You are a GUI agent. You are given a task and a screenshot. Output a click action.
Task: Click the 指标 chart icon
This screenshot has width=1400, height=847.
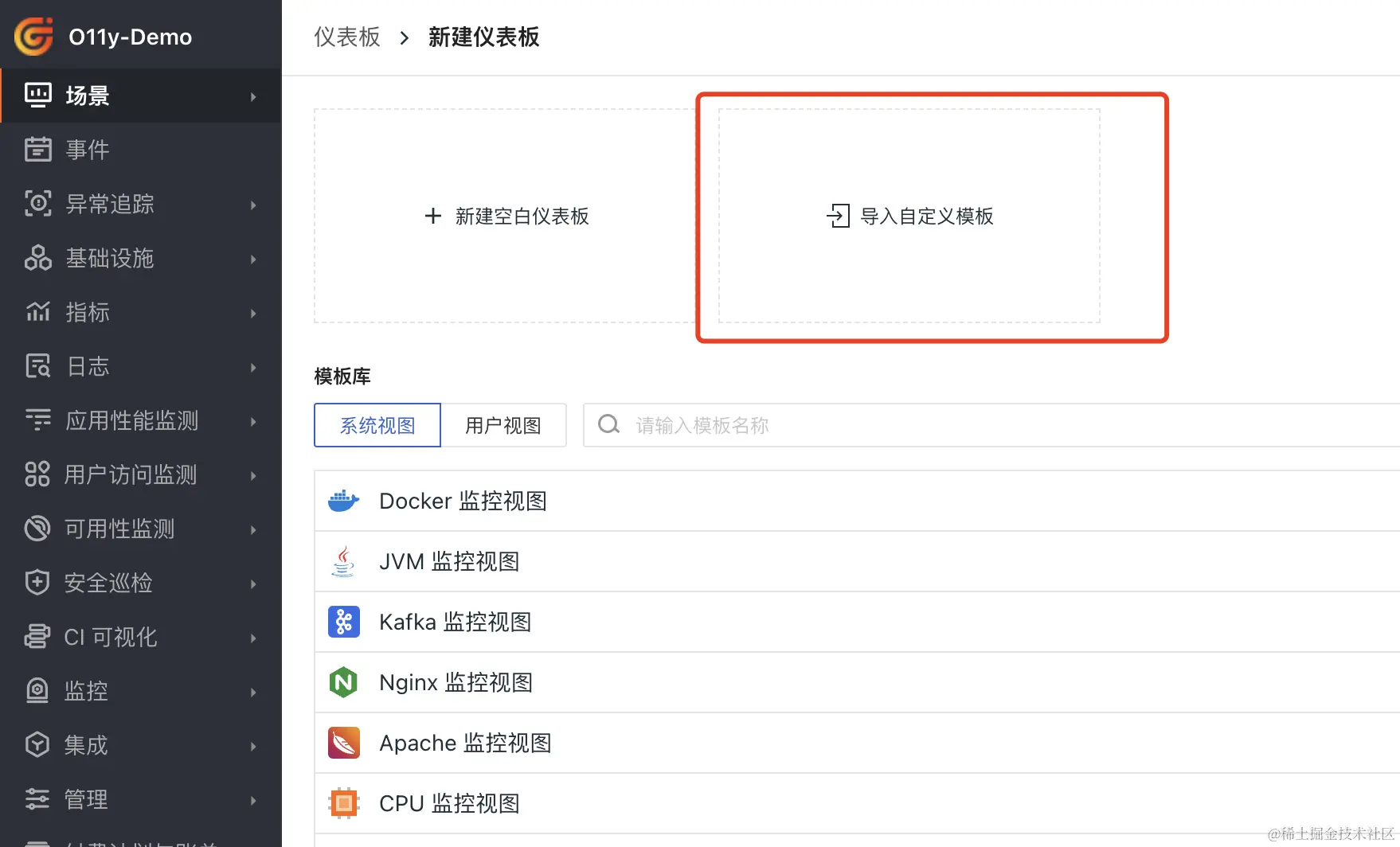38,312
